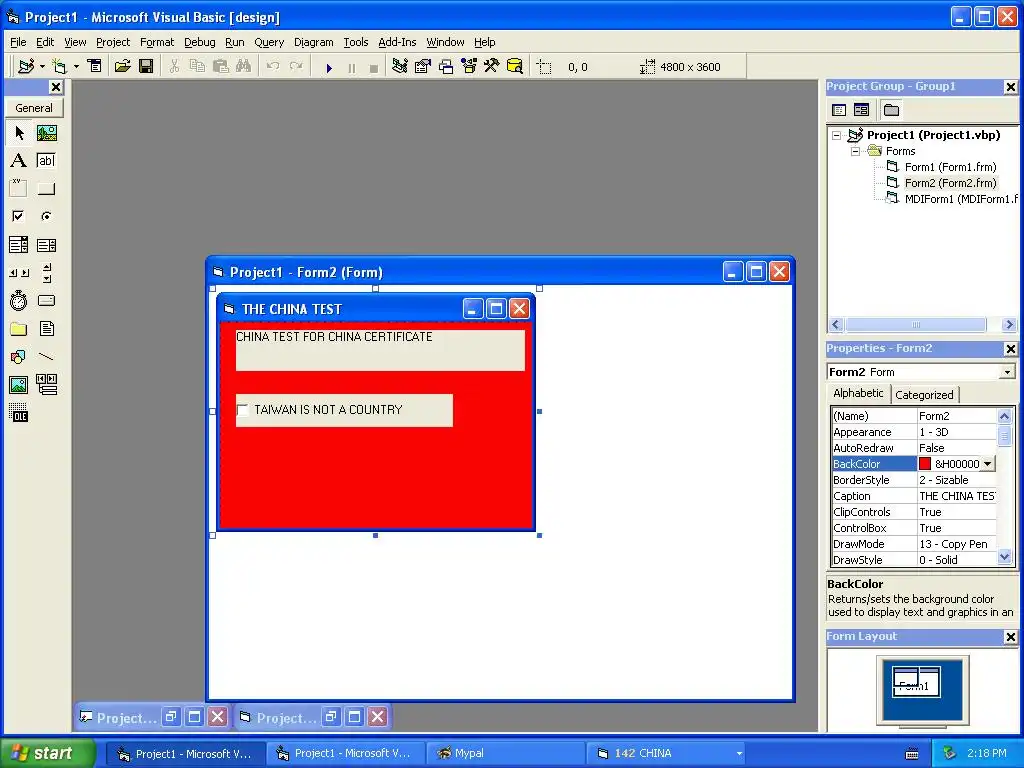
Task: Toggle Folders view in Project panel
Action: [x=891, y=110]
